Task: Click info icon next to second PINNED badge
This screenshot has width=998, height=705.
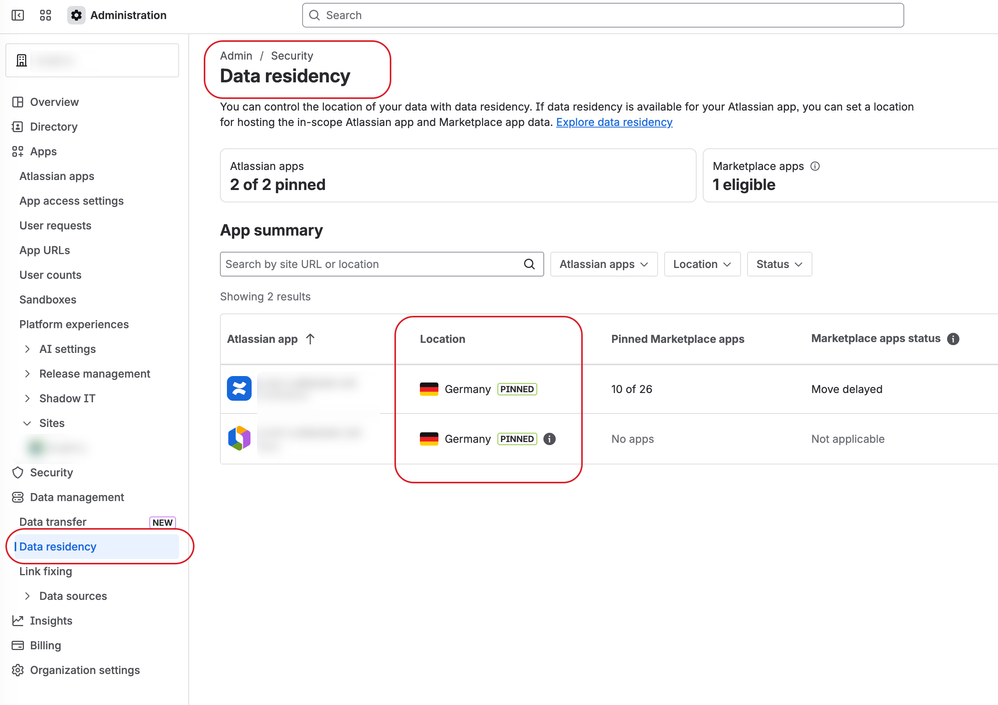Action: 550,439
